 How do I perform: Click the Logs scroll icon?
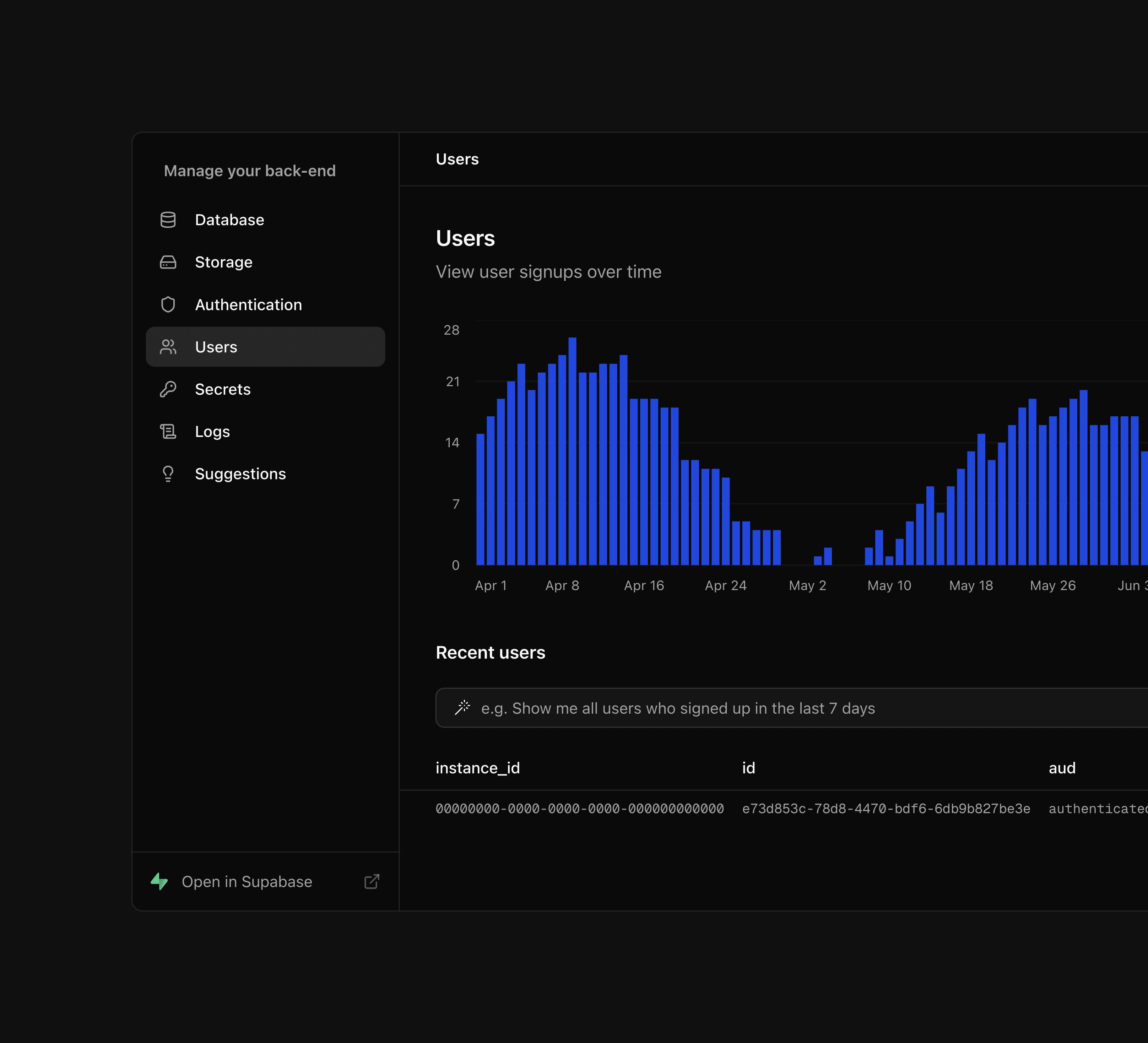(168, 432)
